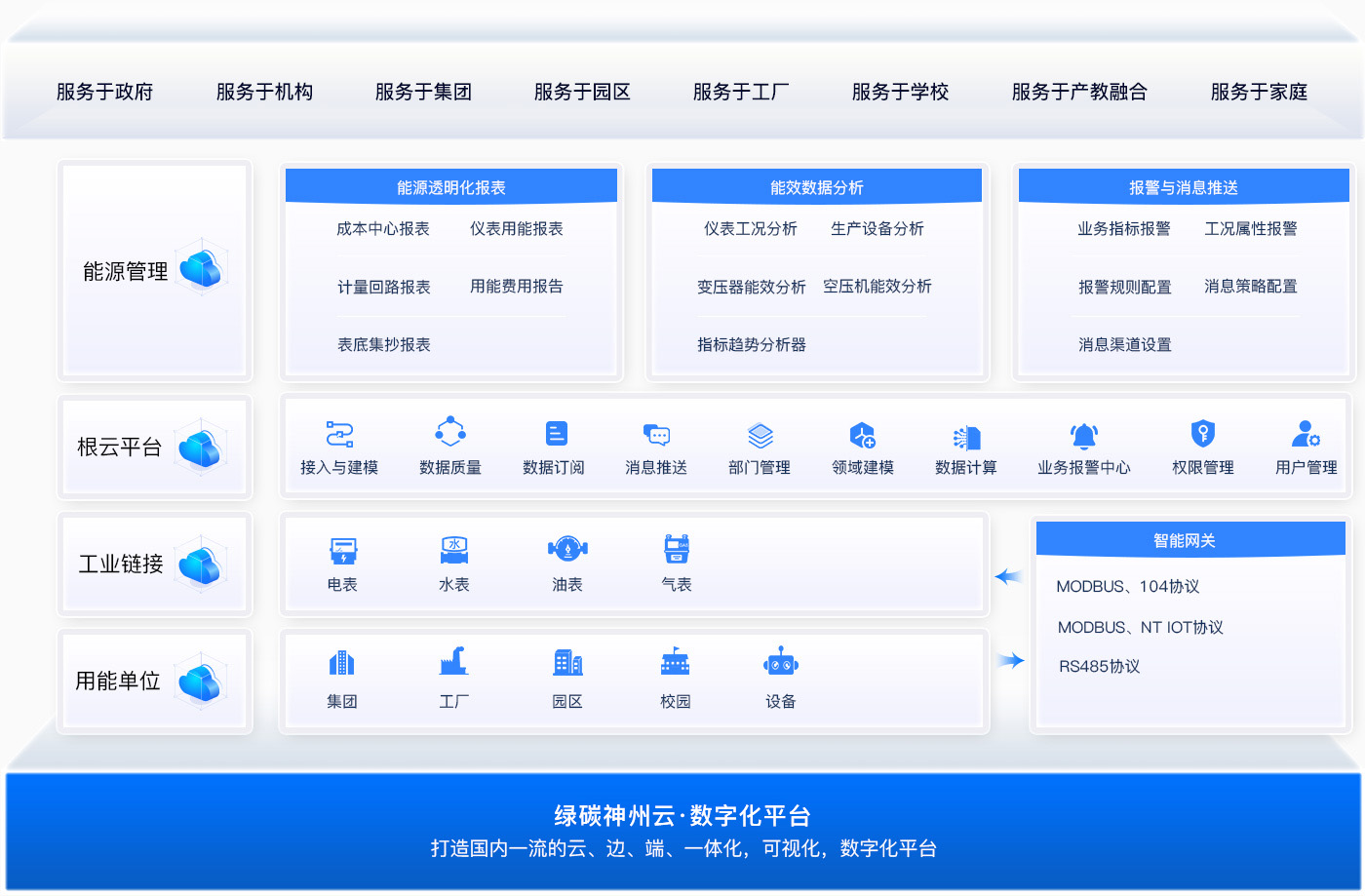Image resolution: width=1365 pixels, height=896 pixels.
Task: Open the 业务报警中心 bell icon
Action: pos(1084,435)
